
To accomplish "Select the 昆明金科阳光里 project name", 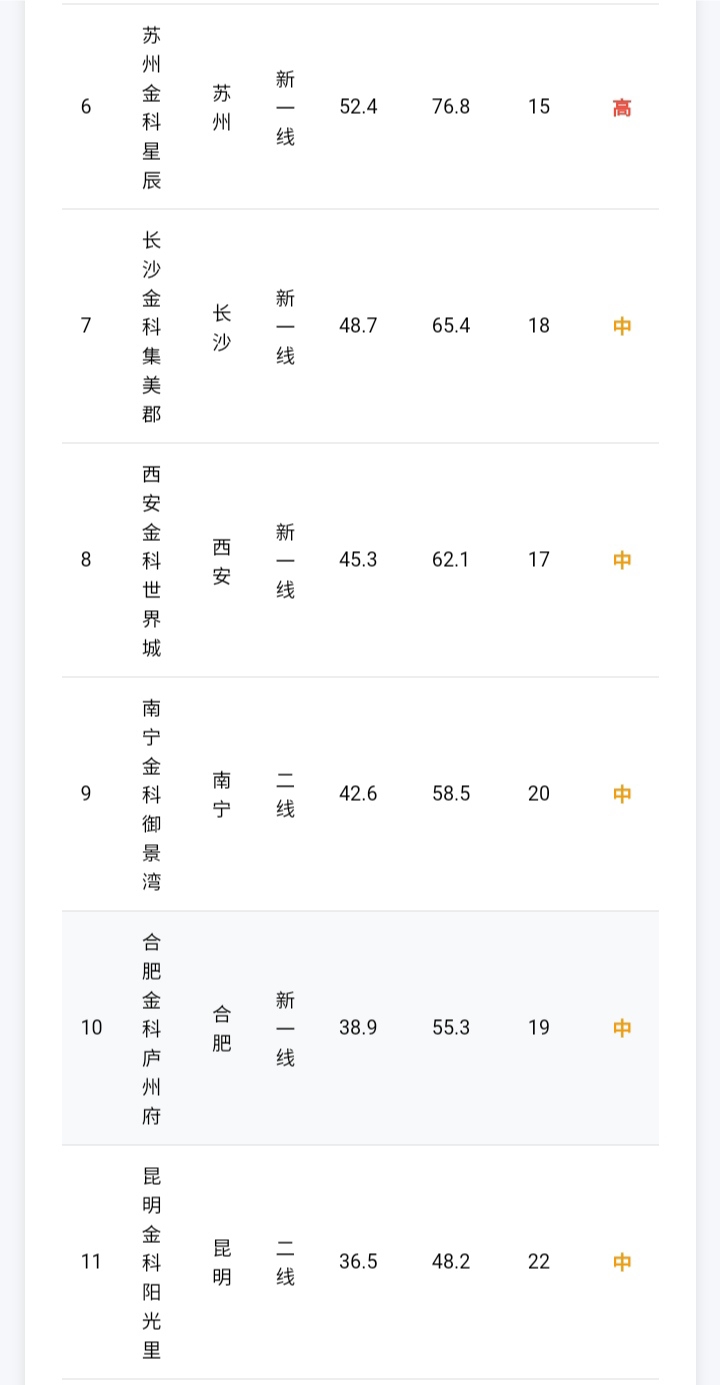I will point(151,1262).
